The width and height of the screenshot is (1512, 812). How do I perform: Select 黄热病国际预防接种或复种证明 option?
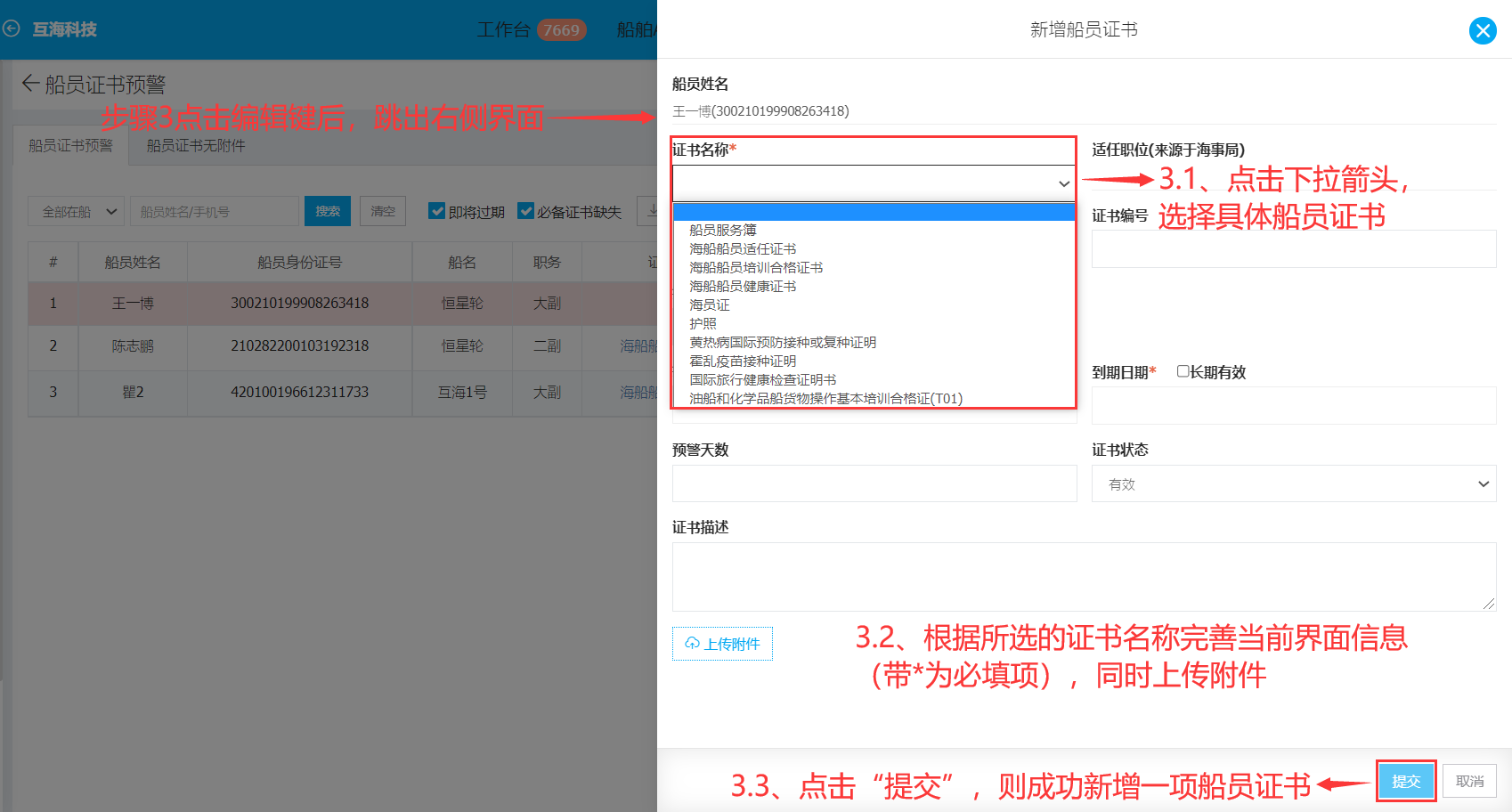(783, 342)
